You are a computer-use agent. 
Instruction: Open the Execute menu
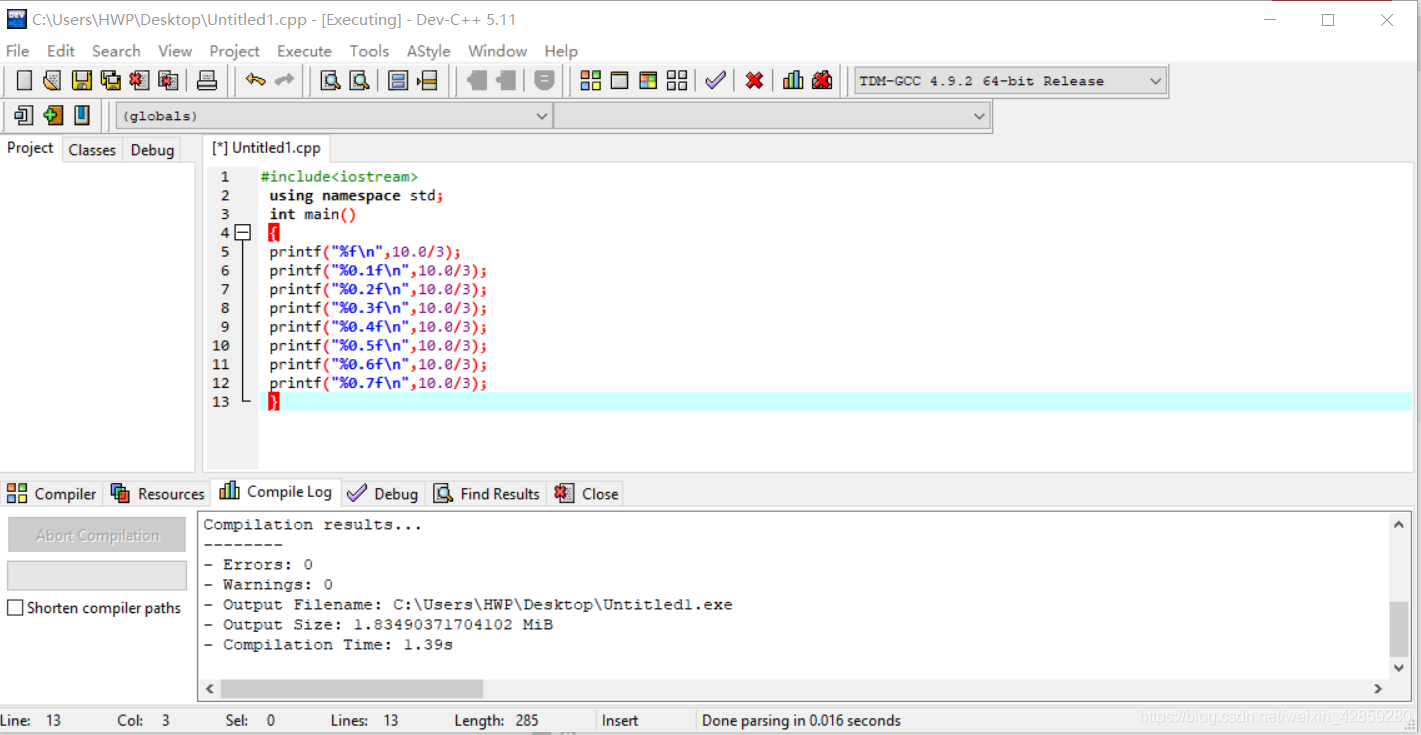(304, 51)
